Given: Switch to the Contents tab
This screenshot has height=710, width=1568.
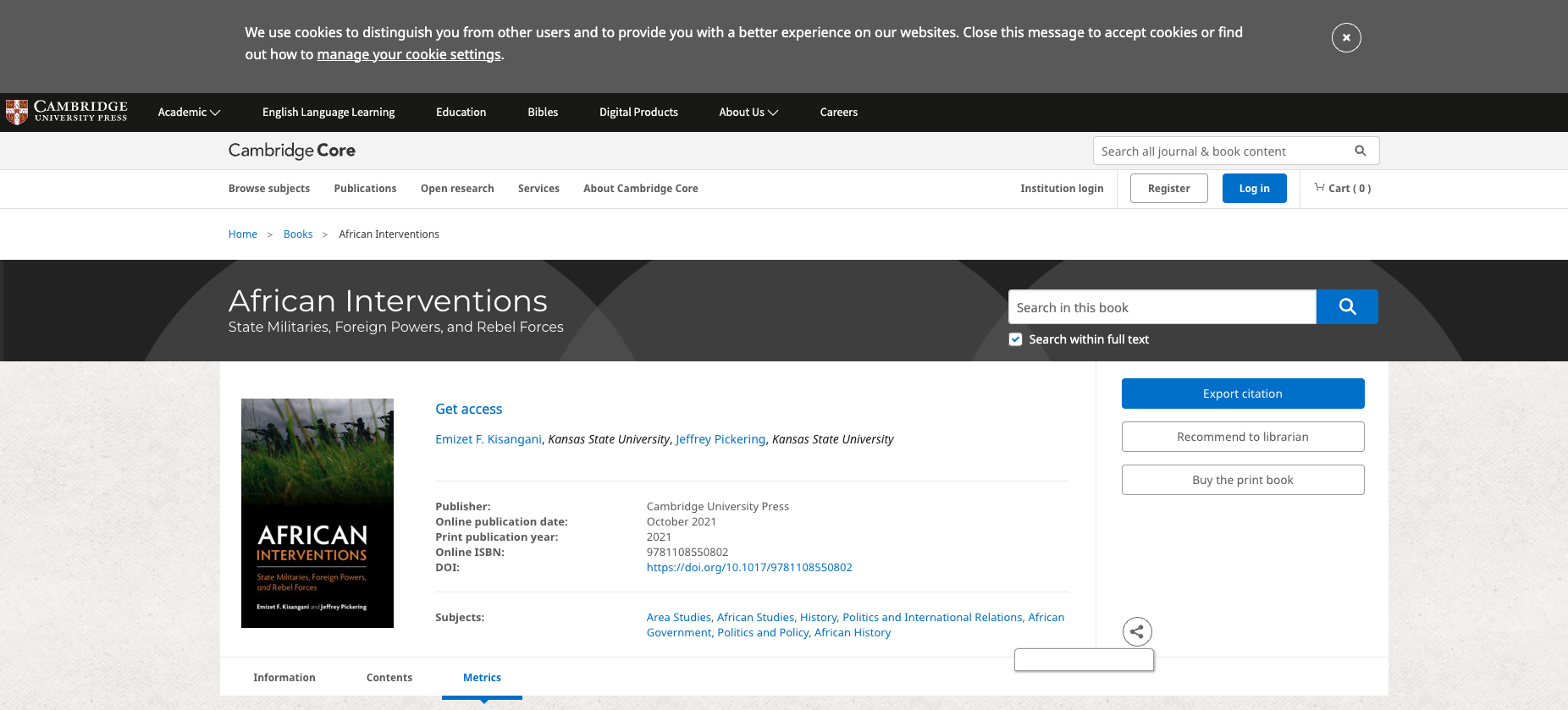Looking at the screenshot, I should pyautogui.click(x=389, y=678).
